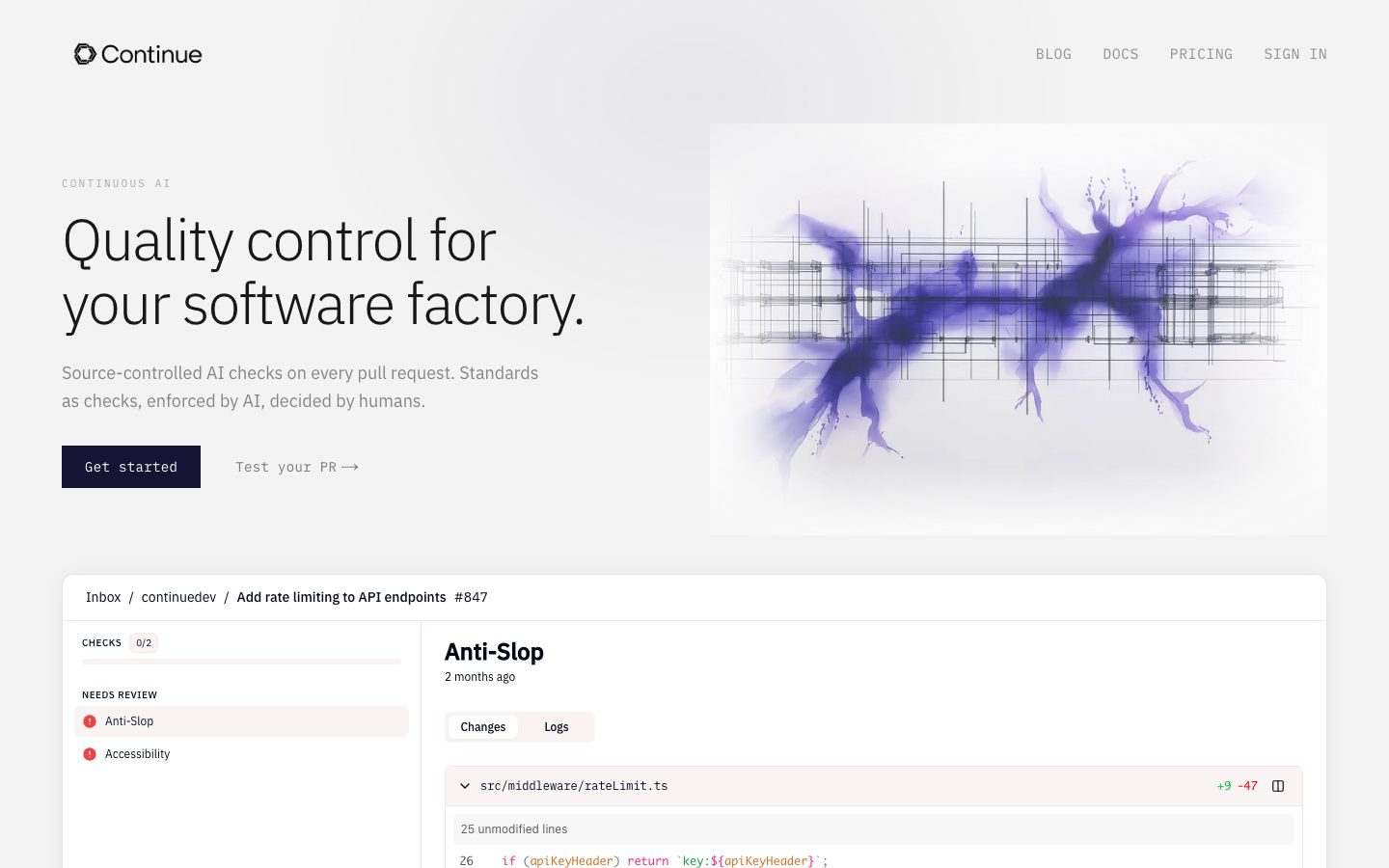
Task: Click the purple hero illustration image
Action: click(1018, 329)
